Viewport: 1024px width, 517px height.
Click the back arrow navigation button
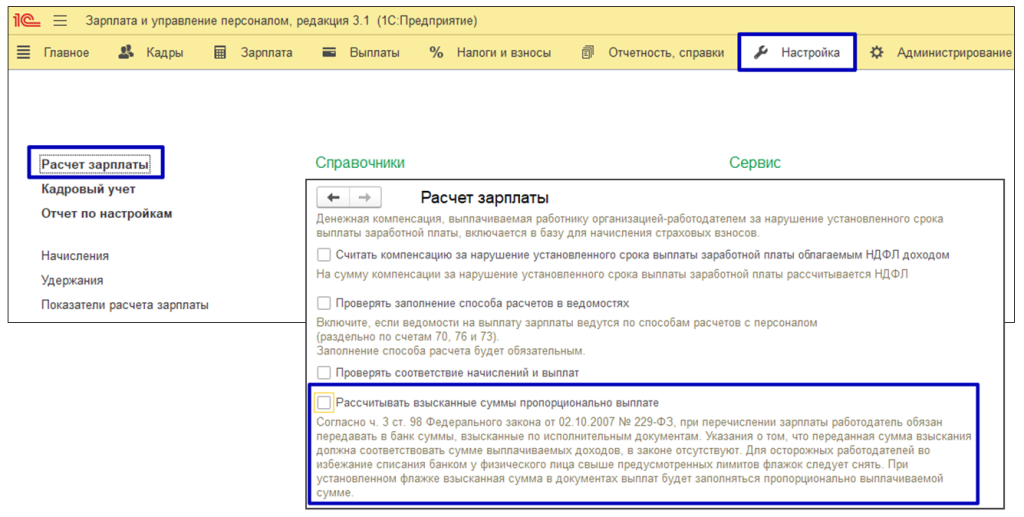click(x=333, y=198)
